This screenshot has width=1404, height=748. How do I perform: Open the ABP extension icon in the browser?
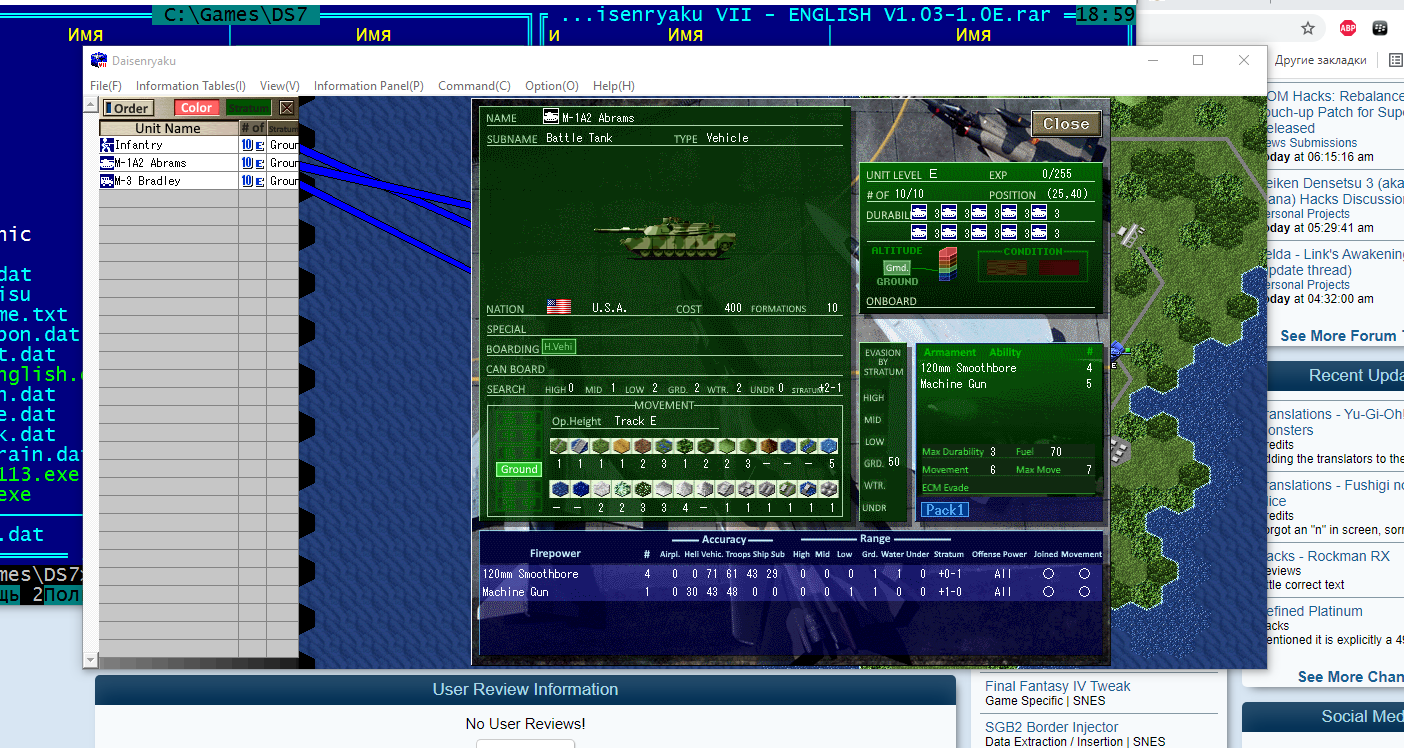tap(1348, 28)
